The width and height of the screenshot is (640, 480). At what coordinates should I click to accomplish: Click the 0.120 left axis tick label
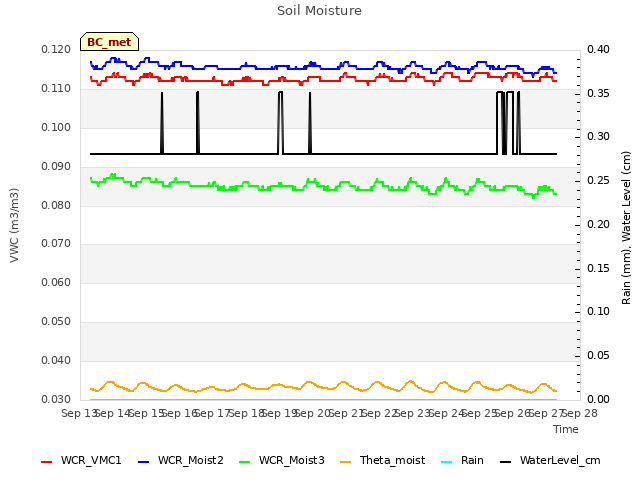coord(56,50)
